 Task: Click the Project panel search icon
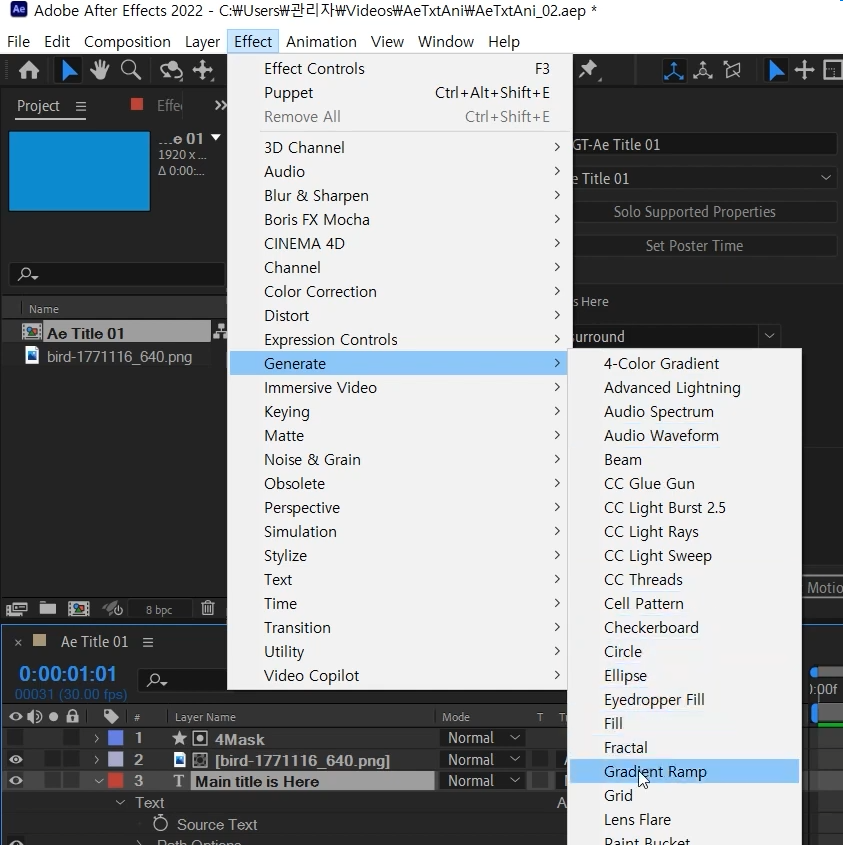[27, 274]
